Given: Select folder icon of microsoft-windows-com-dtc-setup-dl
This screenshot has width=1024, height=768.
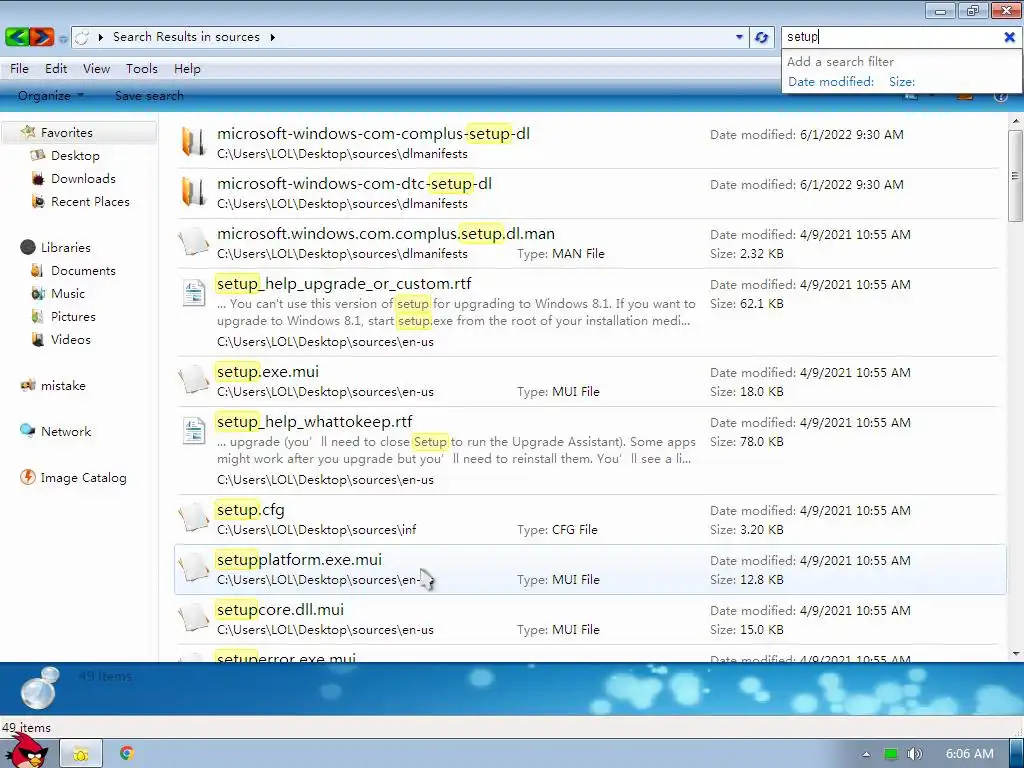Looking at the screenshot, I should coord(193,191).
